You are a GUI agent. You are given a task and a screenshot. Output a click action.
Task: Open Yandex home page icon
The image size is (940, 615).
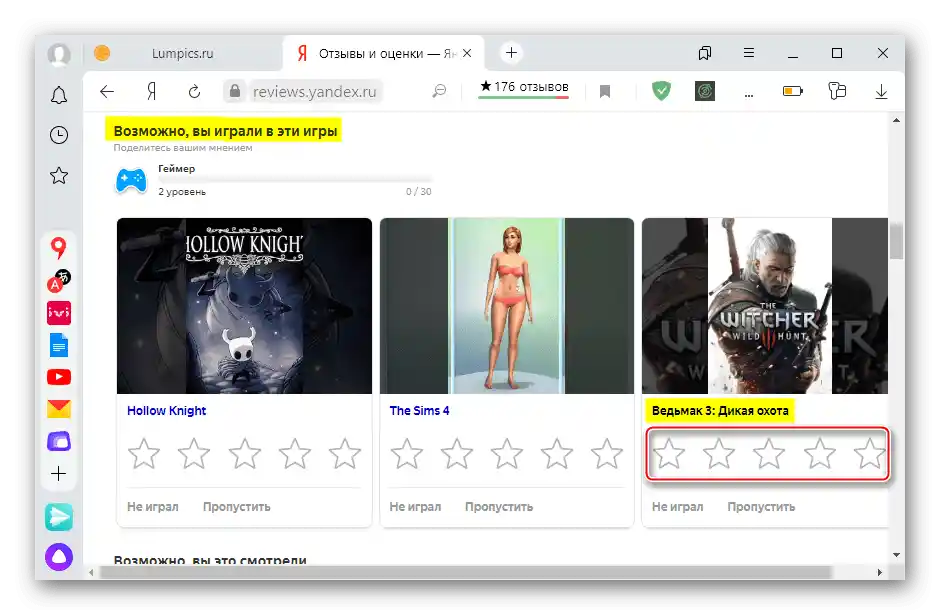pos(152,91)
